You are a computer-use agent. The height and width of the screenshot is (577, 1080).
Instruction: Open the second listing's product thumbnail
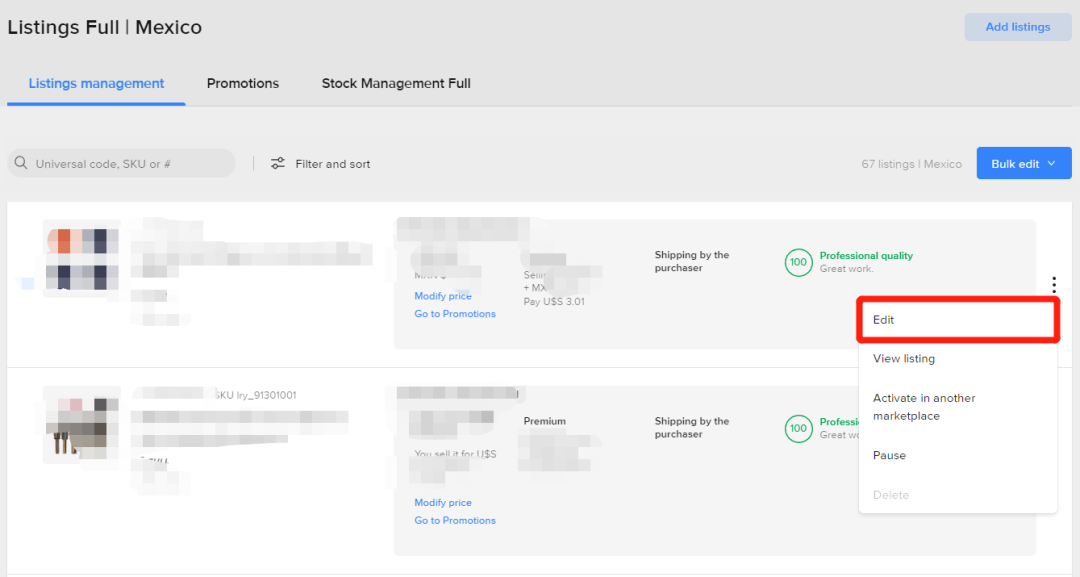tap(80, 425)
